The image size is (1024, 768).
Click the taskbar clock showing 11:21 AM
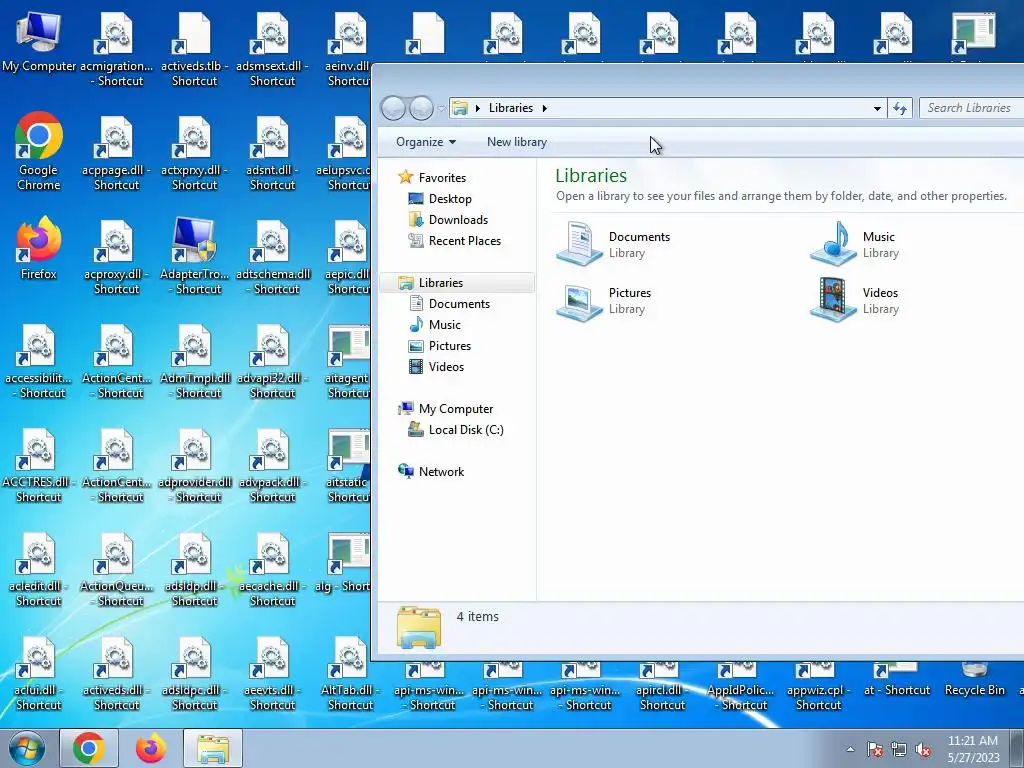pos(973,748)
